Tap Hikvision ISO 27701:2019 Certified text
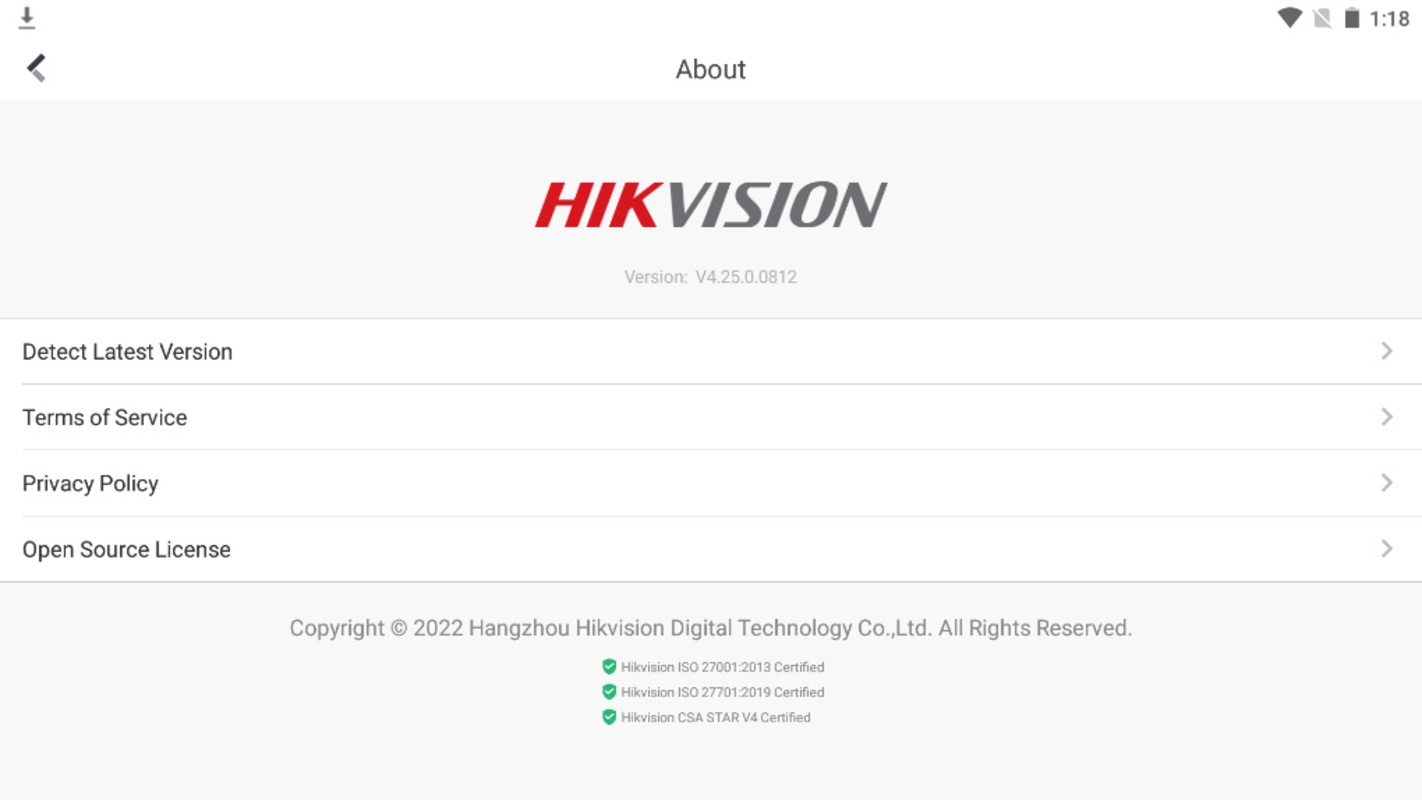1422x800 pixels. tap(722, 692)
